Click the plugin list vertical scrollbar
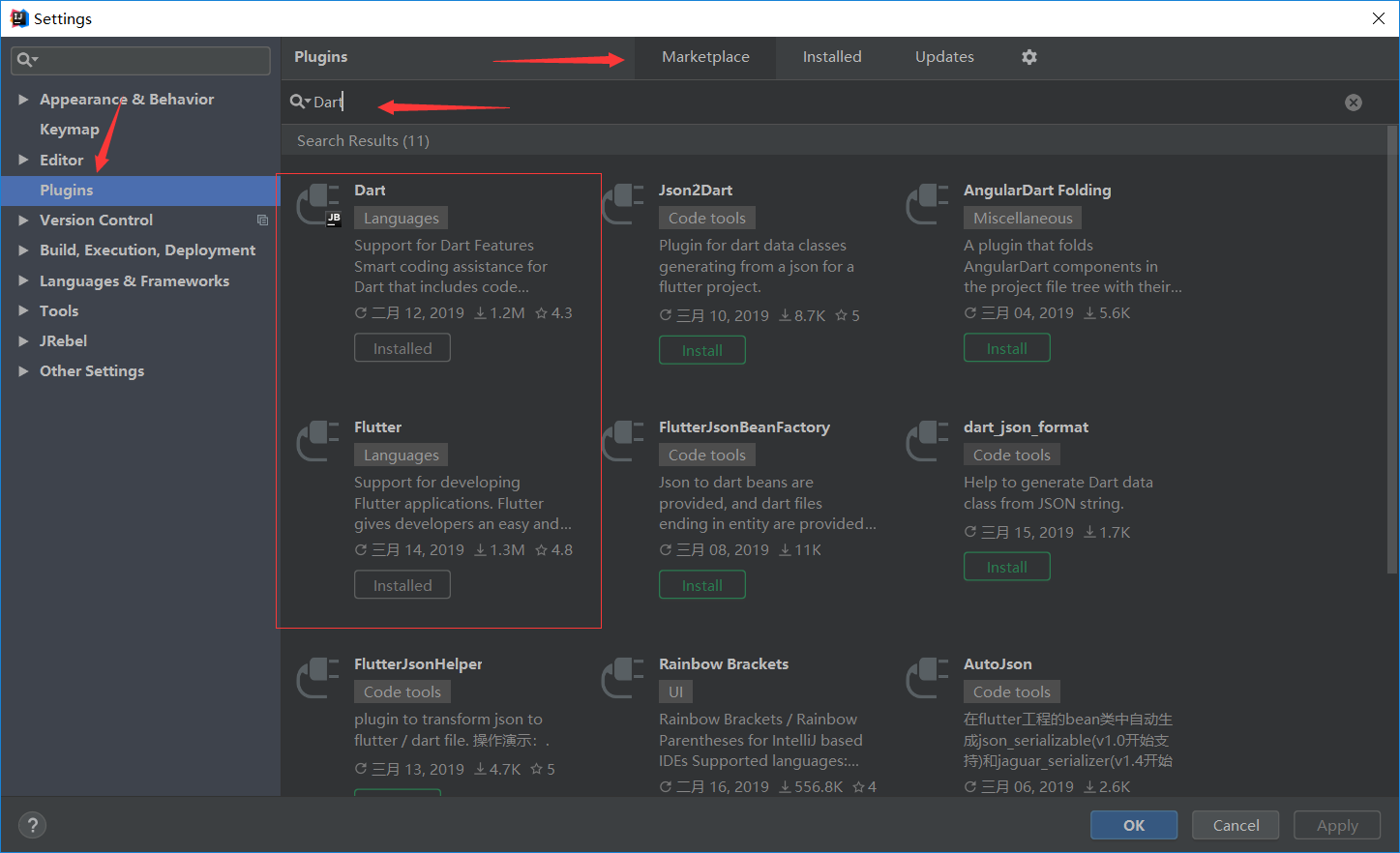1400x853 pixels. (1392, 351)
